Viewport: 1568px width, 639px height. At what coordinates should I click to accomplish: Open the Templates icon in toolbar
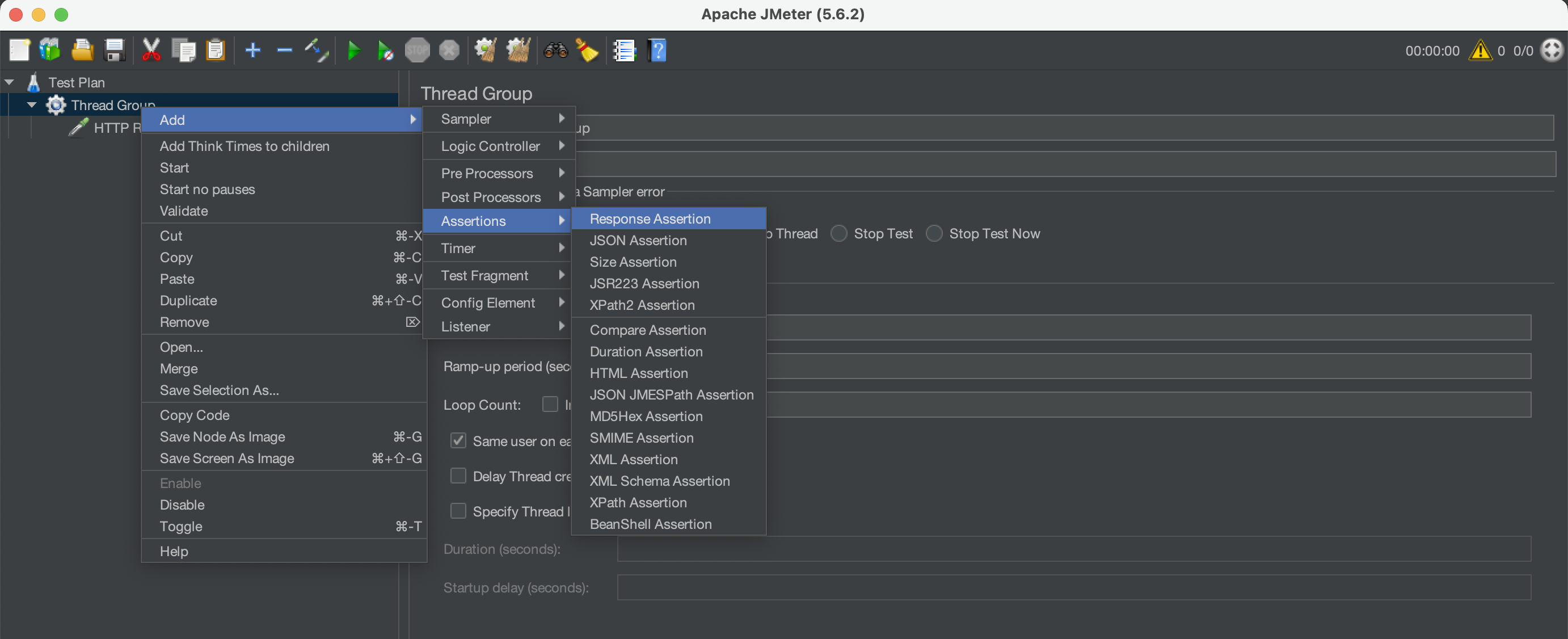(50, 50)
